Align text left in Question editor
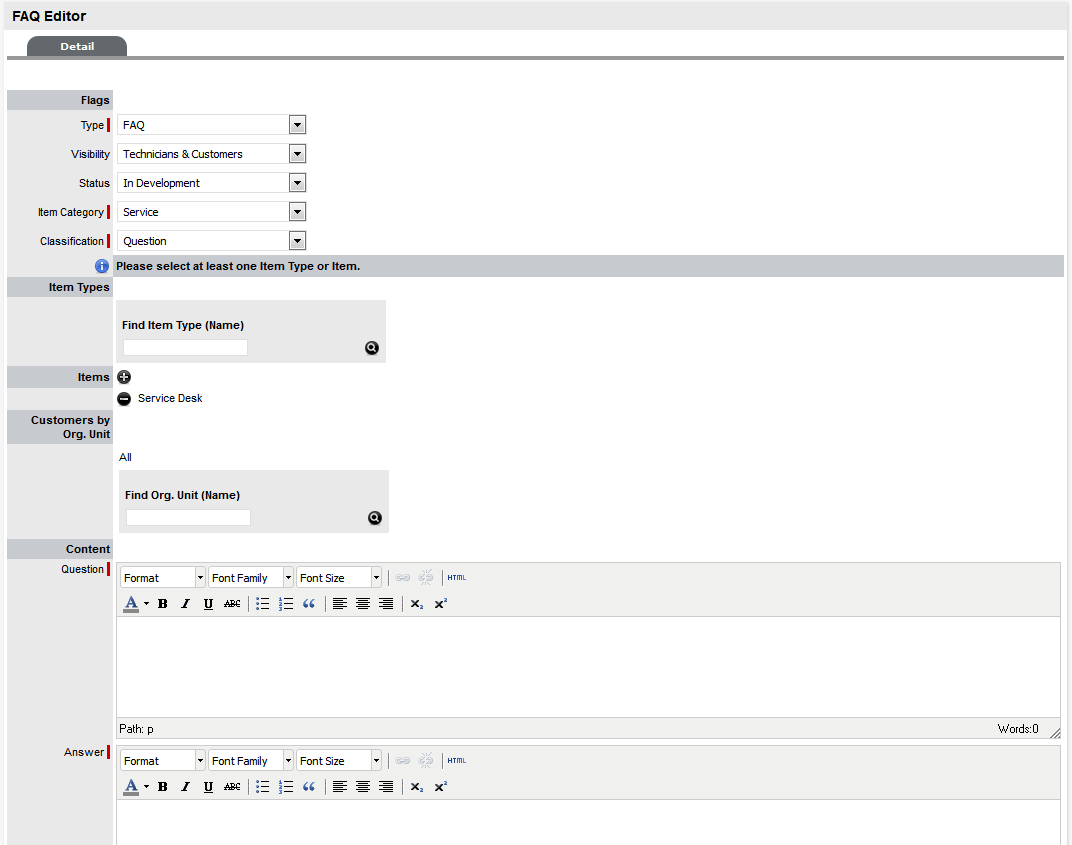This screenshot has width=1072, height=845. (x=340, y=604)
